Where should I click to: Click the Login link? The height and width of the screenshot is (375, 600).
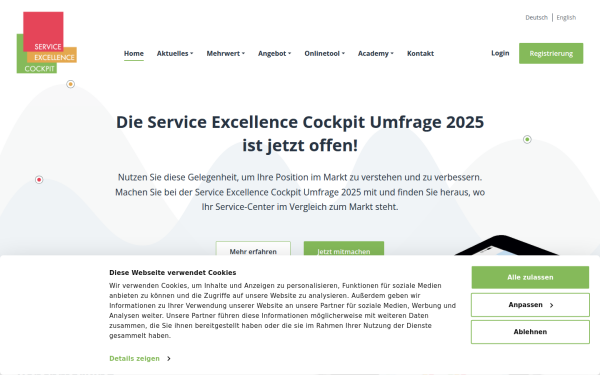500,53
